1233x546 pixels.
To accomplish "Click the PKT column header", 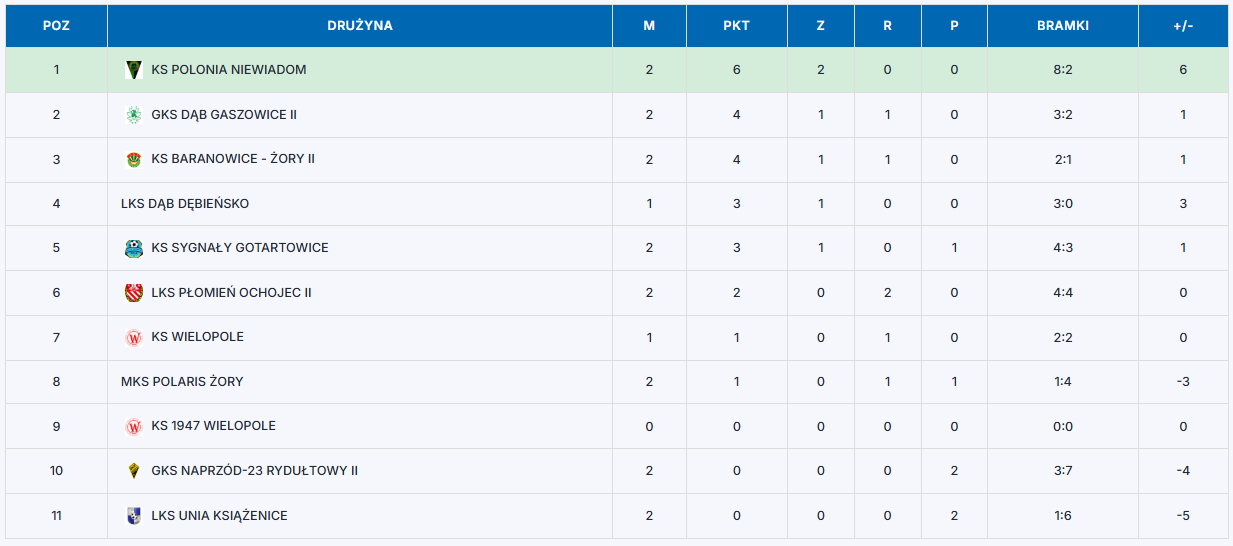I will (x=737, y=26).
